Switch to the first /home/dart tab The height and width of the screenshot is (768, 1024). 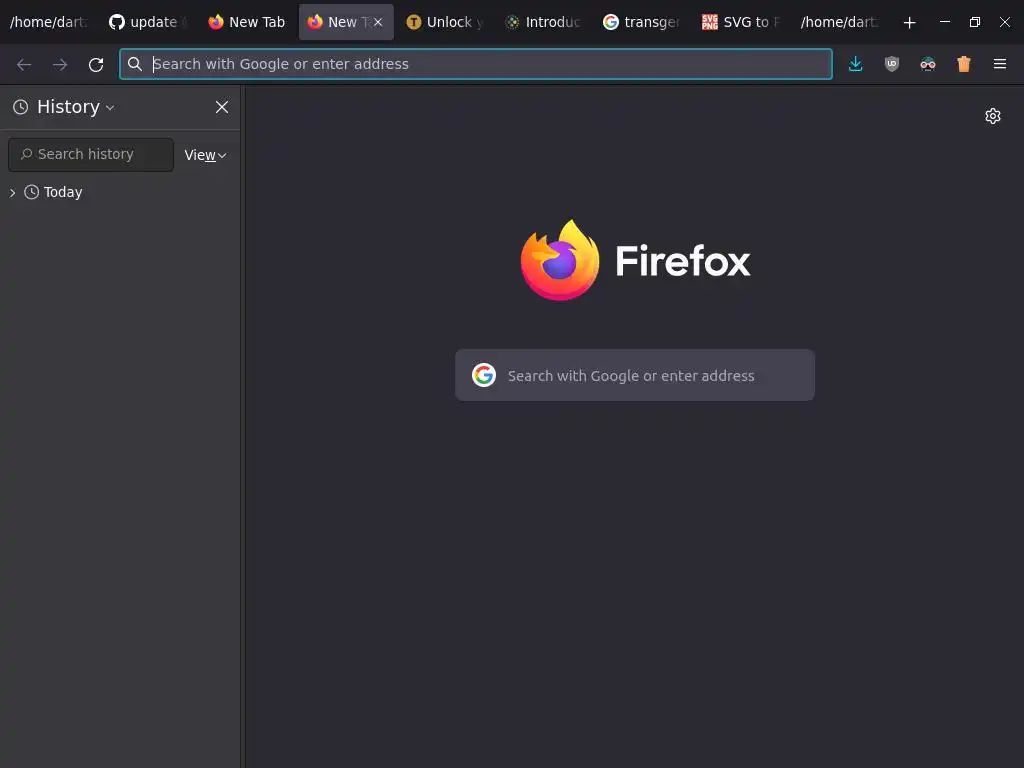pos(50,22)
